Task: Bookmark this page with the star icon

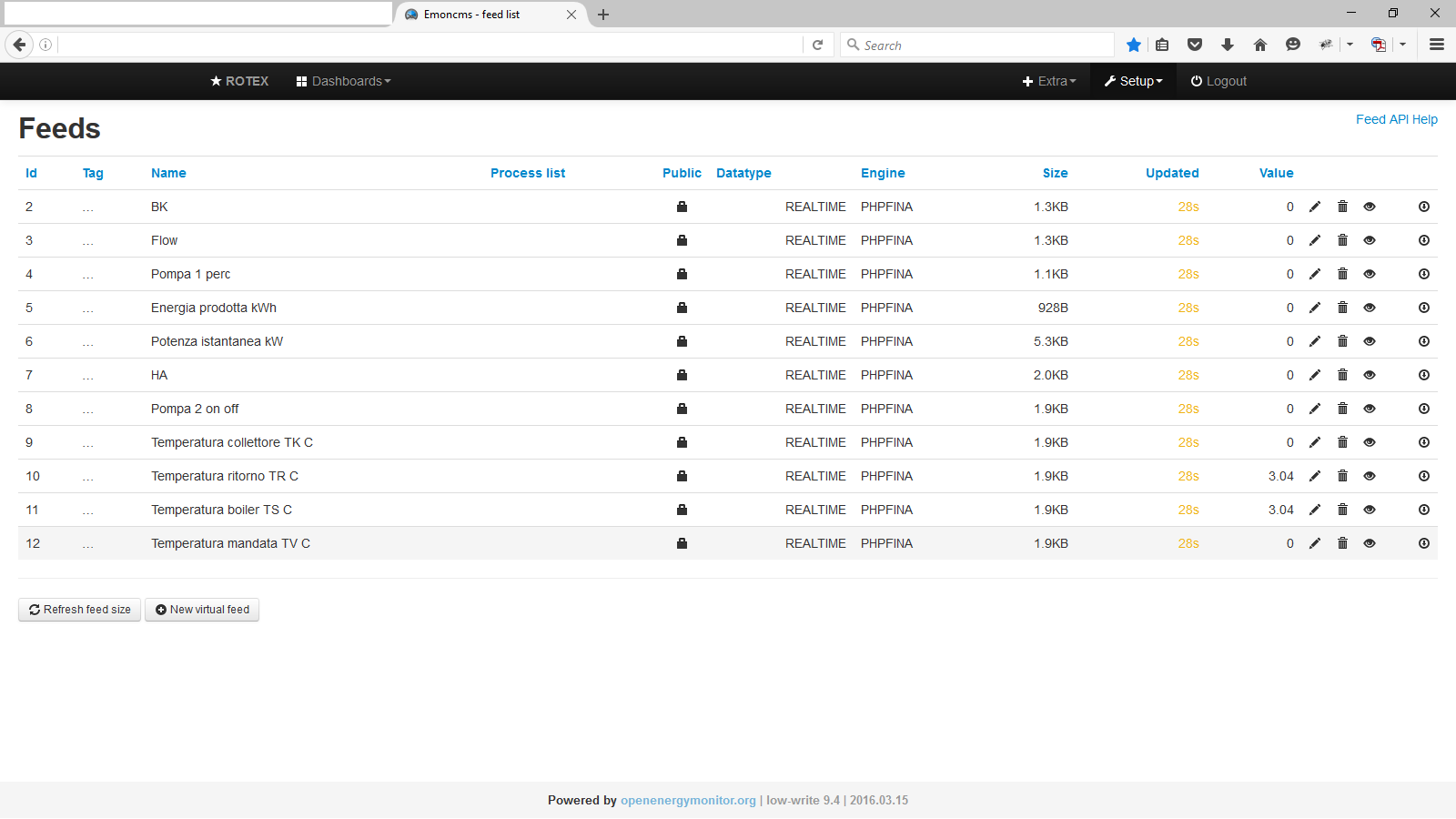Action: pos(1133,45)
